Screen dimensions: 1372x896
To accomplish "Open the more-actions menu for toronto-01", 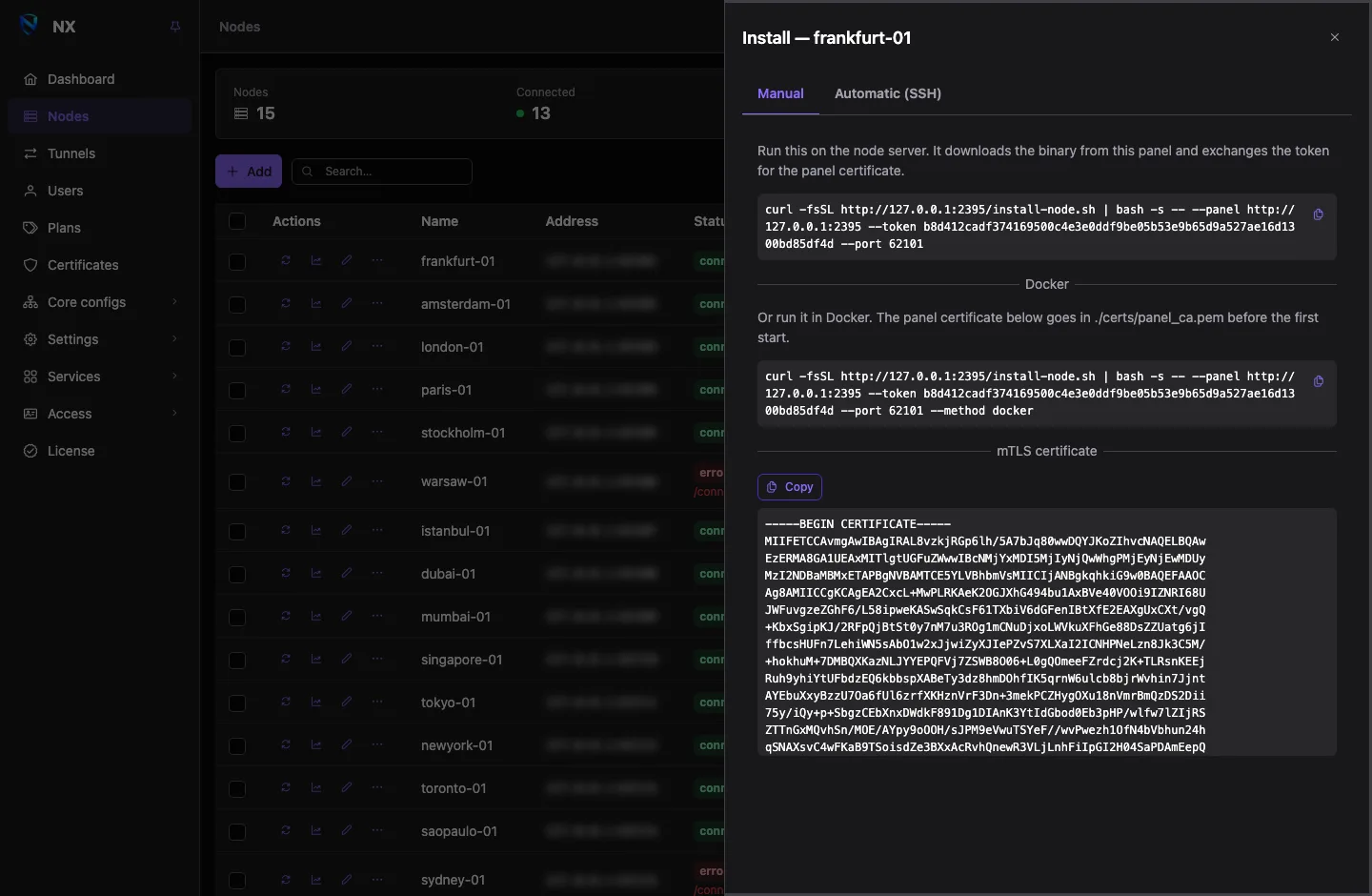I will point(377,787).
